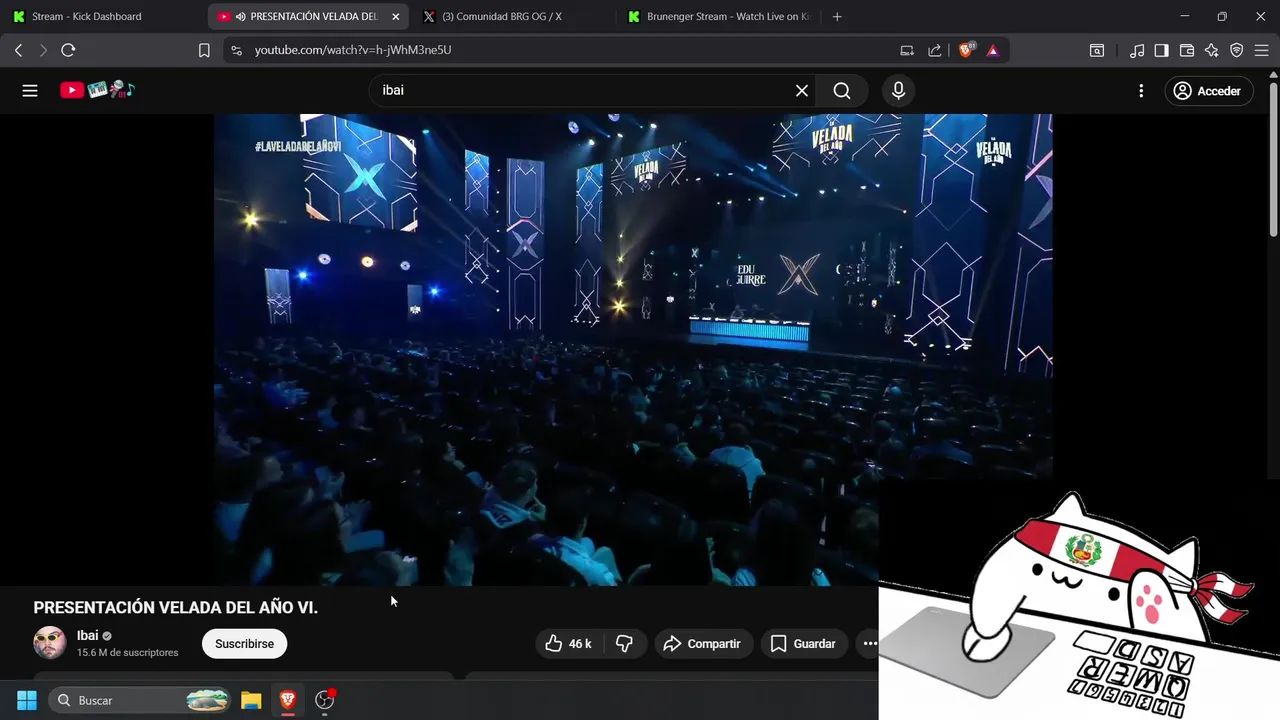Toggle the browser sidebar panel
The width and height of the screenshot is (1280, 720).
pos(1161,50)
